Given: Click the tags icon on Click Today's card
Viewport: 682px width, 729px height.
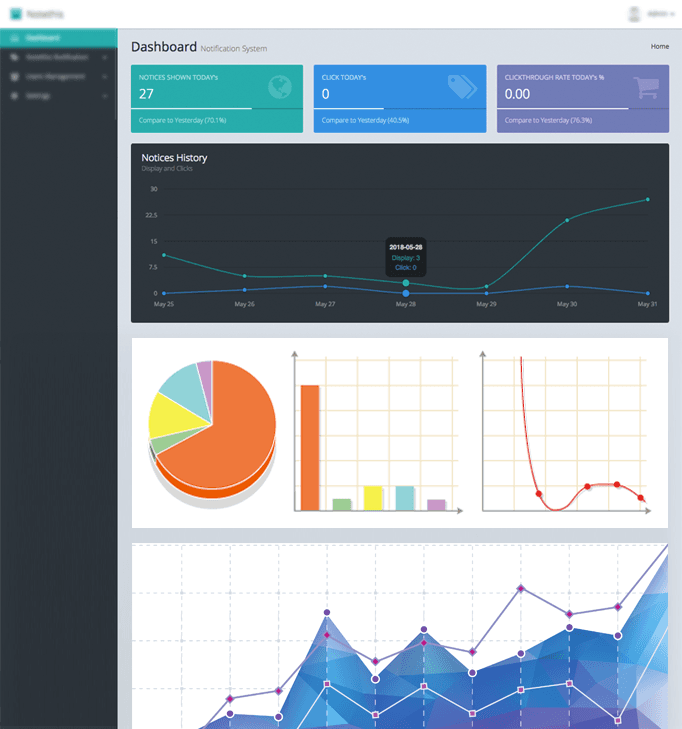Looking at the screenshot, I should pos(462,87).
